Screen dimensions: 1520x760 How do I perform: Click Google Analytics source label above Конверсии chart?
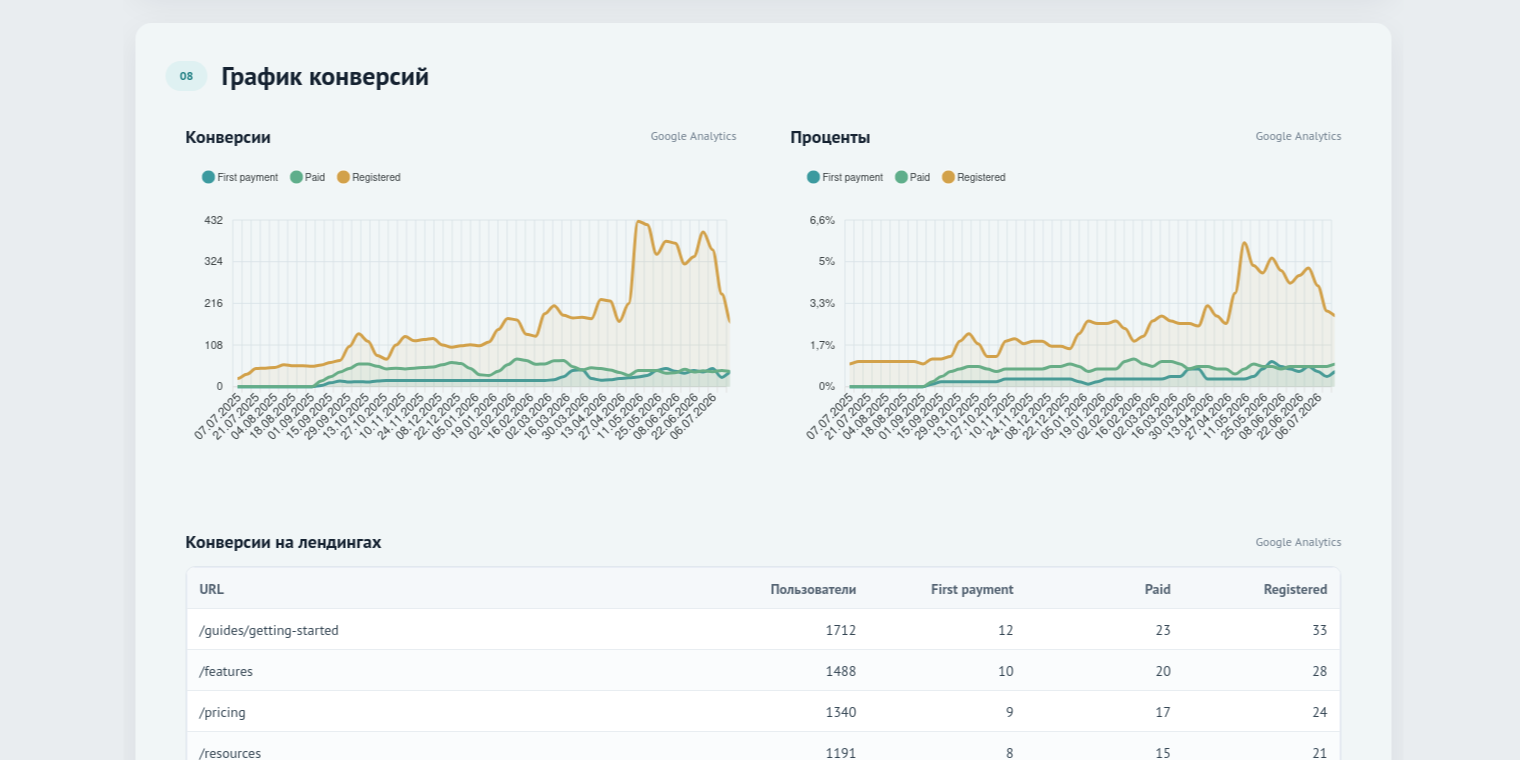693,136
